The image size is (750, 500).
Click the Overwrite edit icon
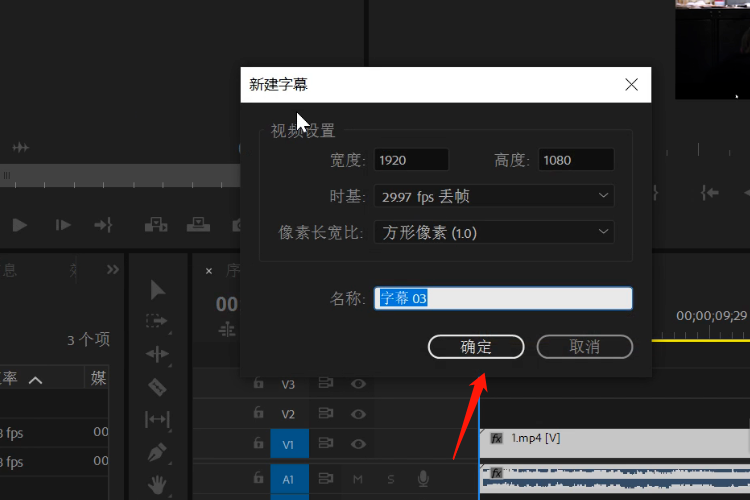(198, 224)
